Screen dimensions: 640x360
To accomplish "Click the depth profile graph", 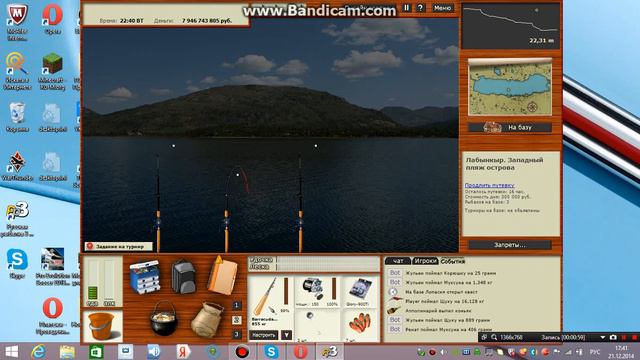I will 510,26.
